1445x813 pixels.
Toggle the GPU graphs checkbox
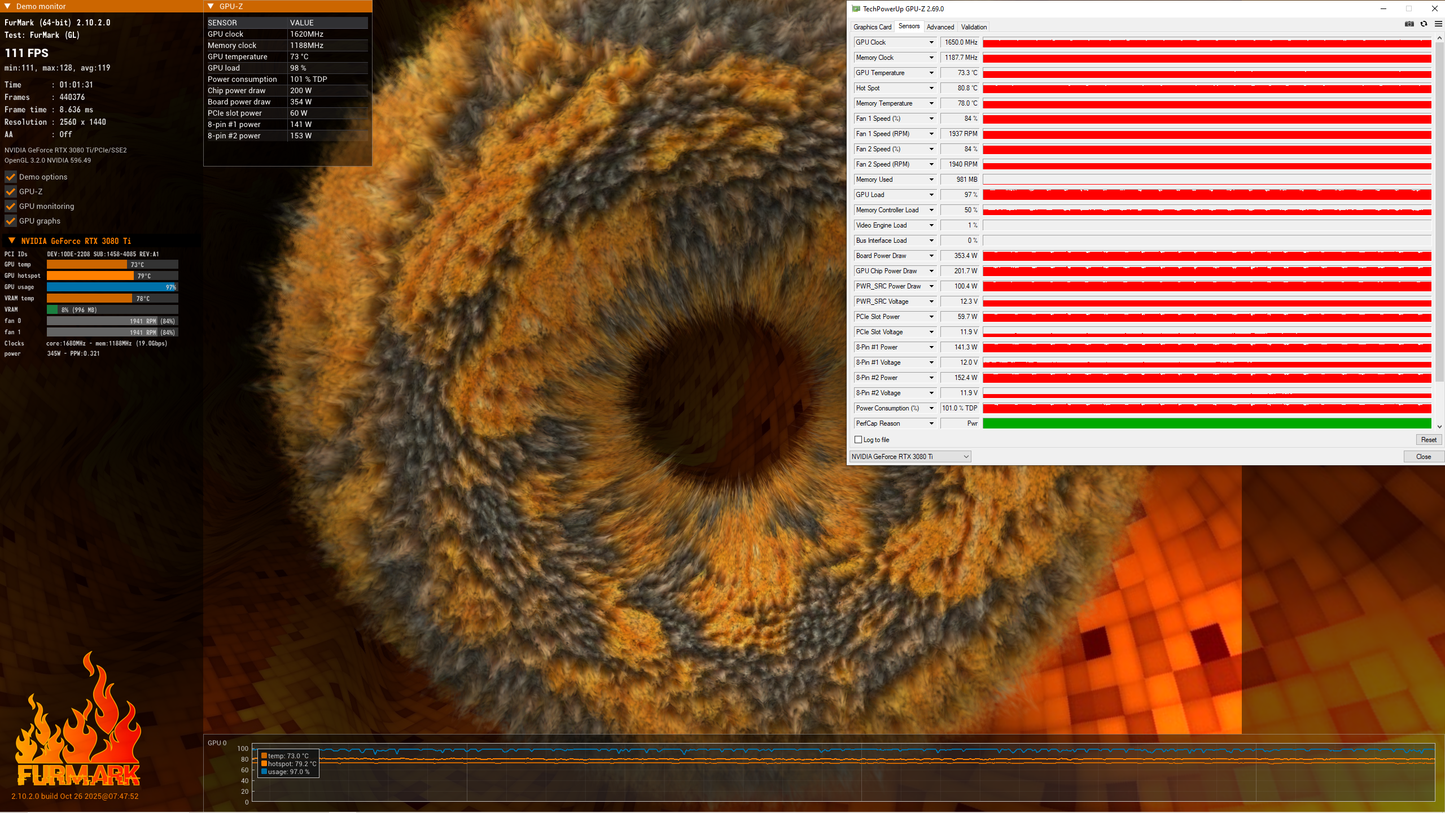point(11,221)
